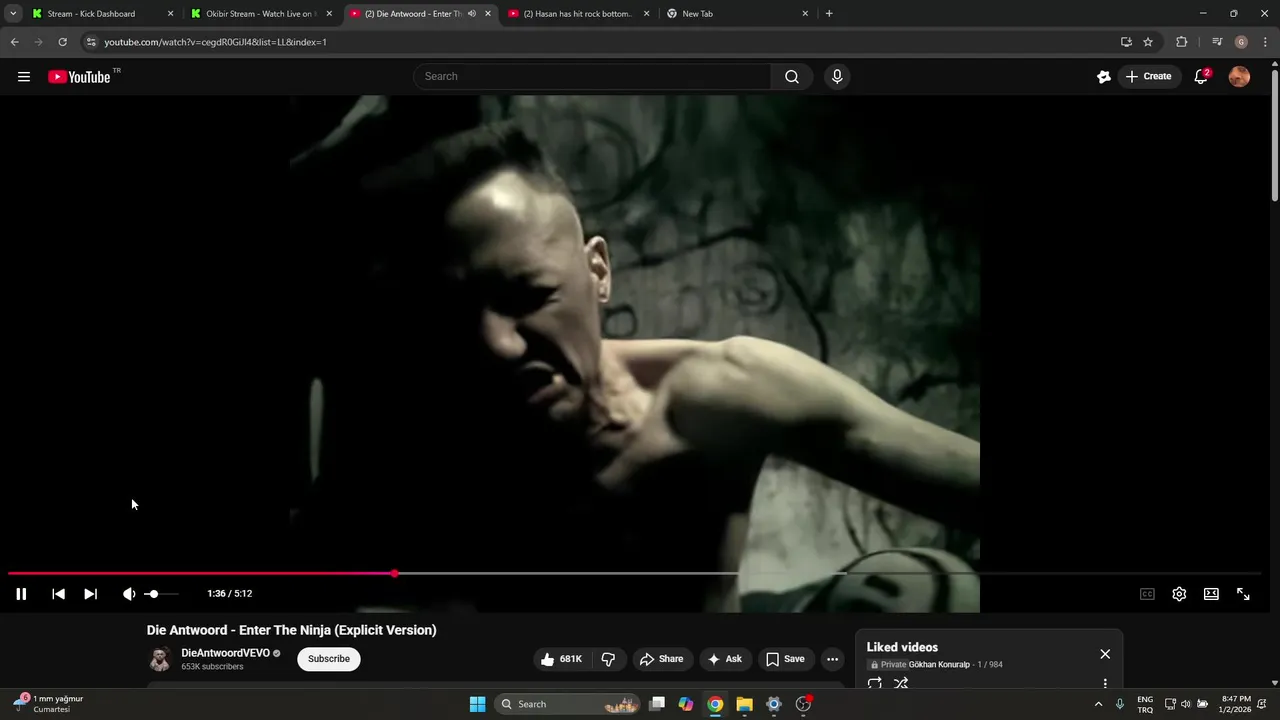1280x720 pixels.
Task: Switch to the Hasan has hit rock bottom tab
Action: (x=578, y=14)
